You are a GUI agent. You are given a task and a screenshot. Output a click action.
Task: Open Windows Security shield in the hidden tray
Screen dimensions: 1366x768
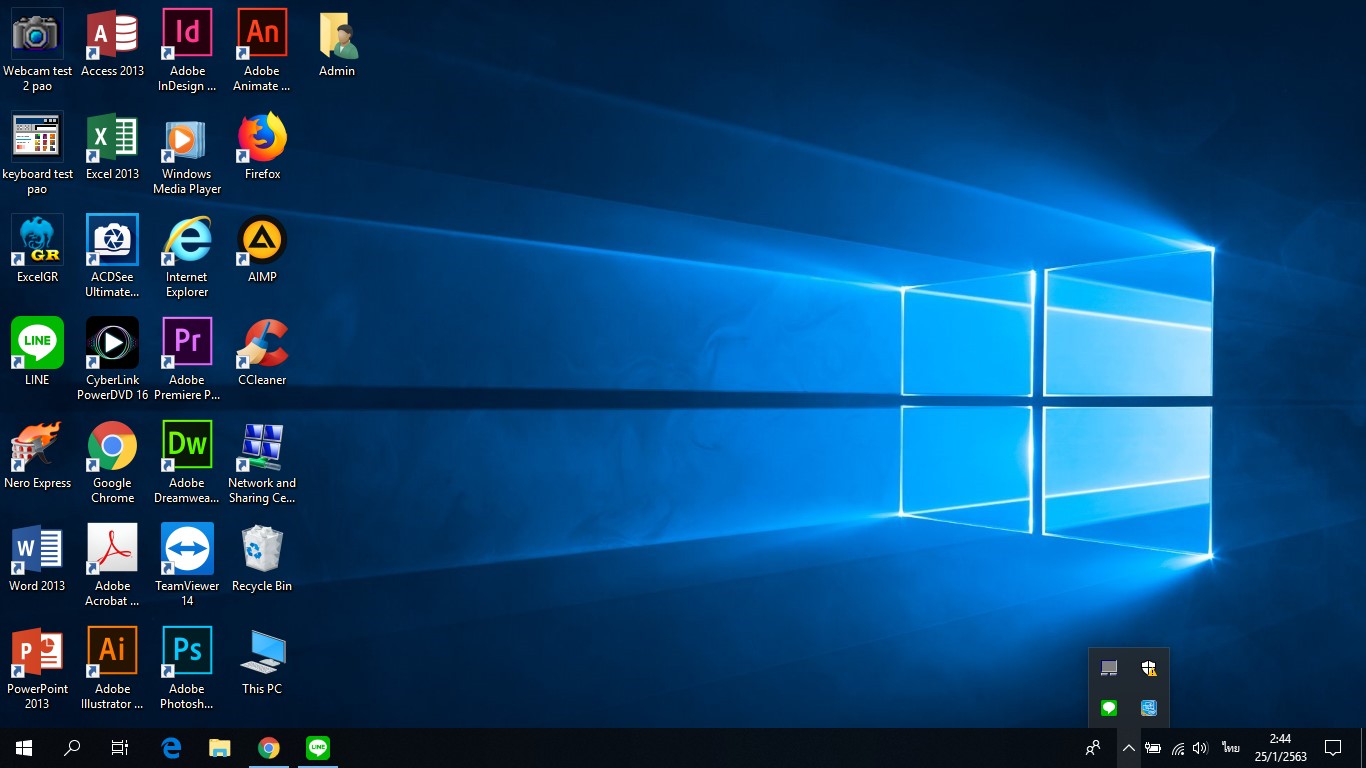point(1149,668)
